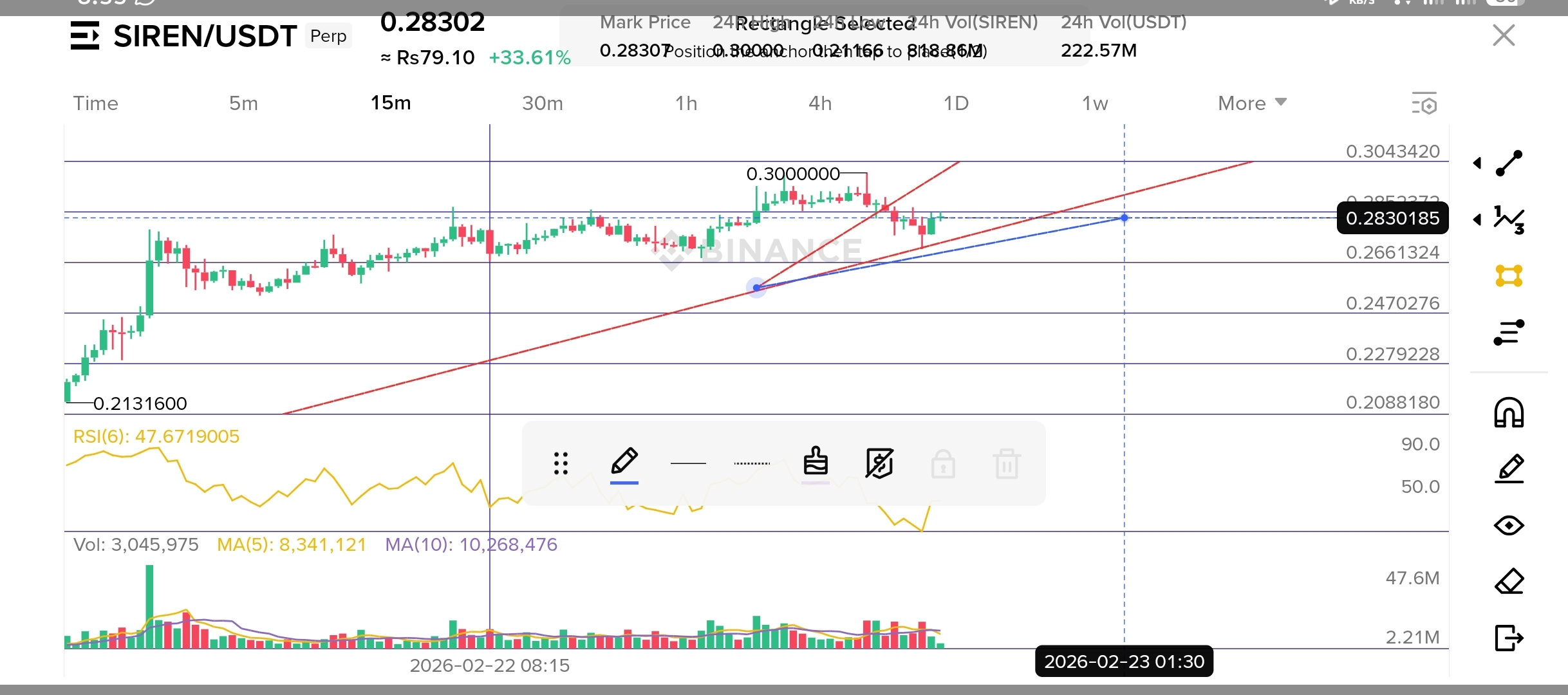This screenshot has height=695, width=1568.
Task: Switch to the 4h timeframe tab
Action: [820, 103]
